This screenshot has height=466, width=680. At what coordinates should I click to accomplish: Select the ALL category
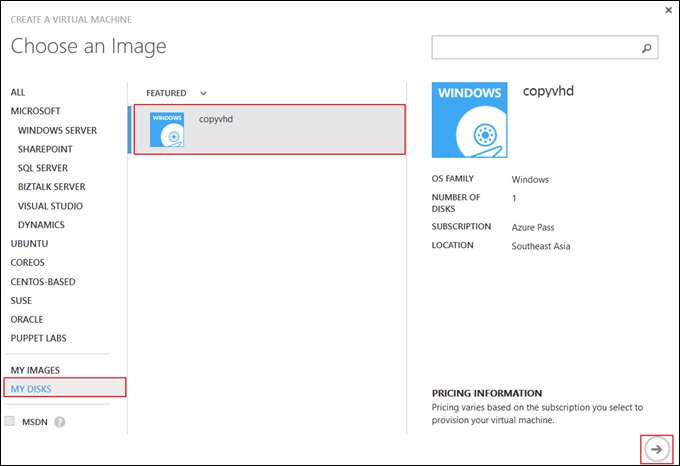(18, 92)
